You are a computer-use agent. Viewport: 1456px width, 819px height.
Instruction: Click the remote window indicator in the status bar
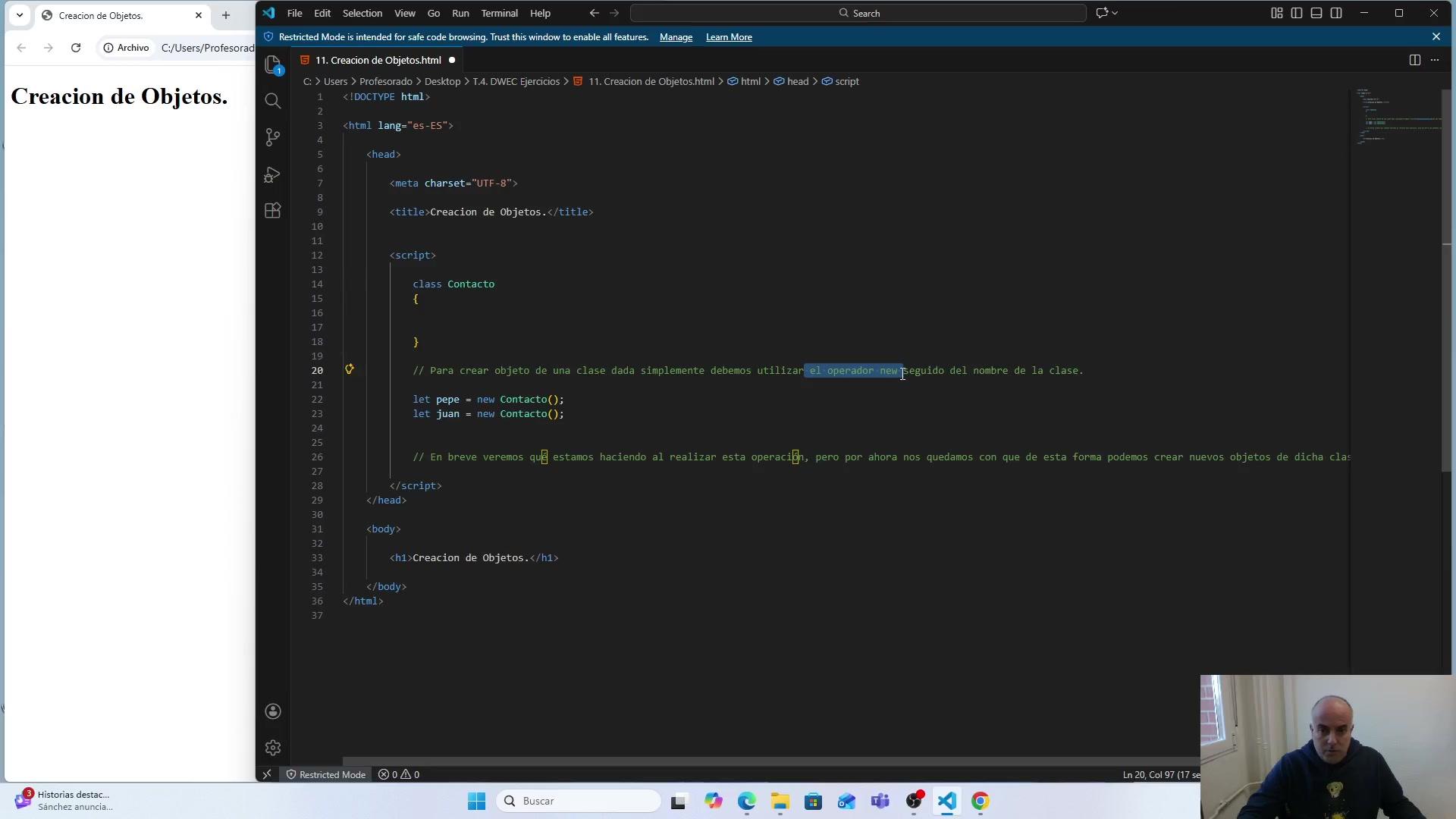point(267,774)
